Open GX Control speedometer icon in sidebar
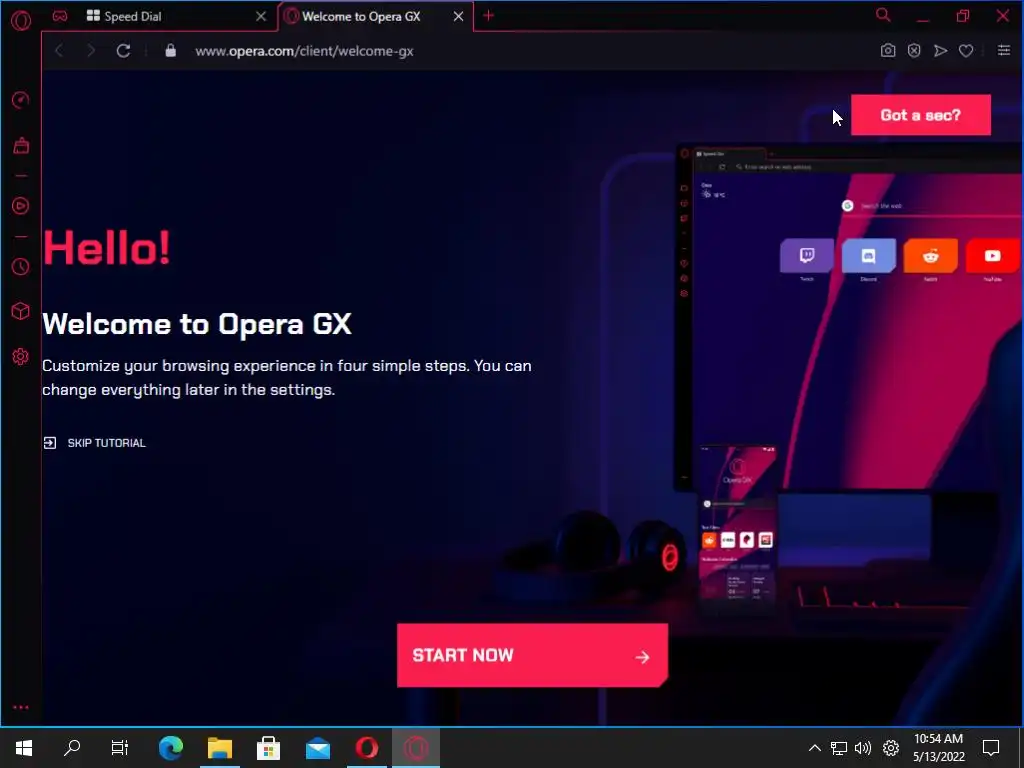The height and width of the screenshot is (768, 1024). tap(21, 100)
